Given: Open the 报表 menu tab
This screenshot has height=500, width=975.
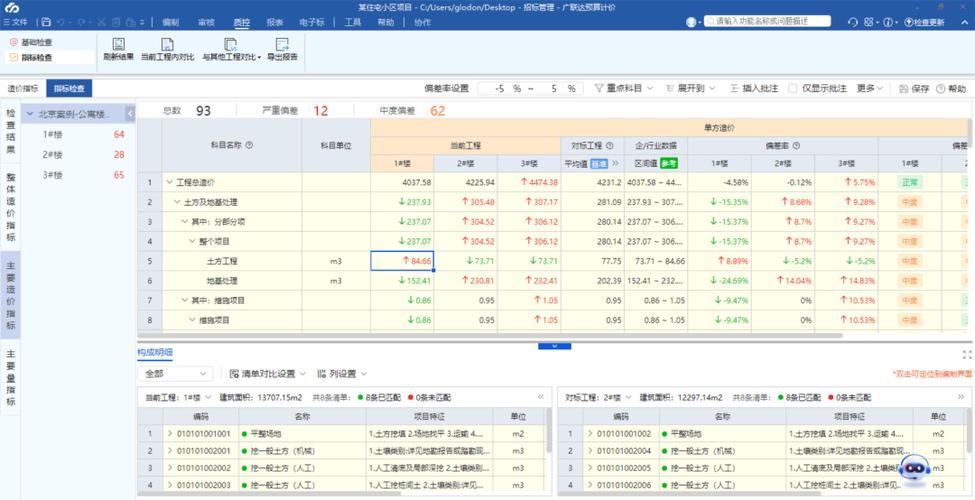Looking at the screenshot, I should [275, 22].
